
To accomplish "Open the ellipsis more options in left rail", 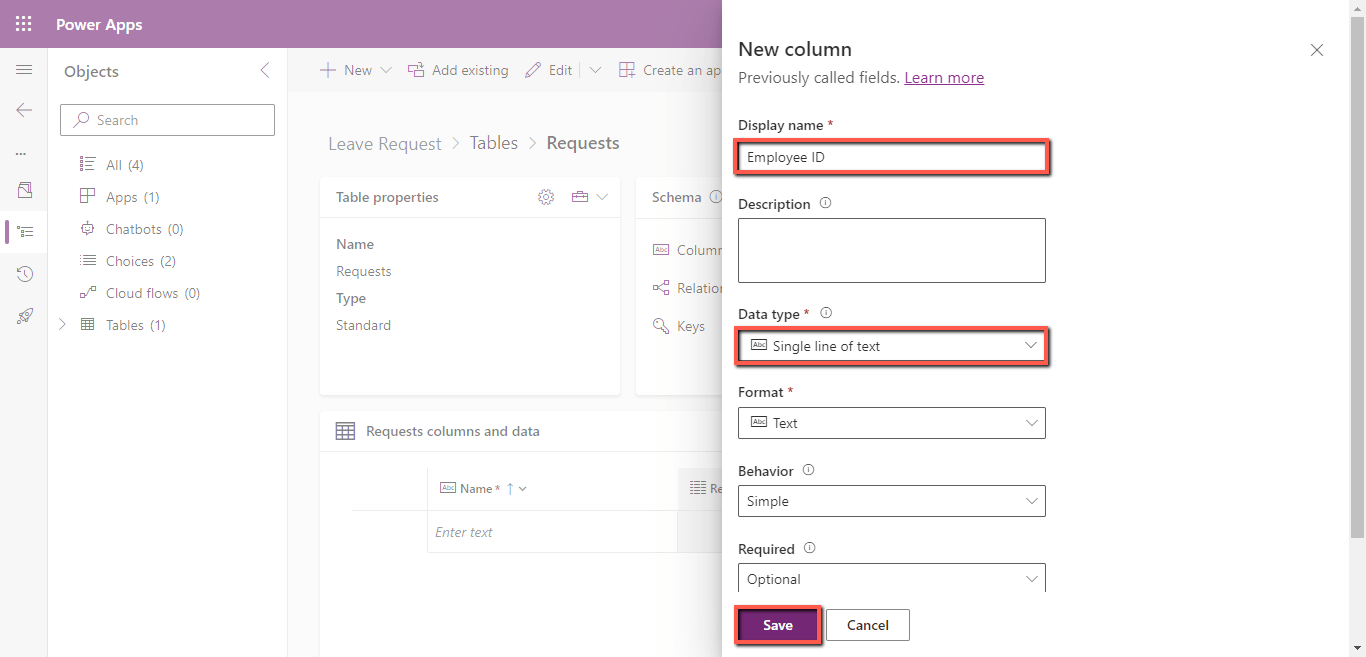I will [21, 154].
